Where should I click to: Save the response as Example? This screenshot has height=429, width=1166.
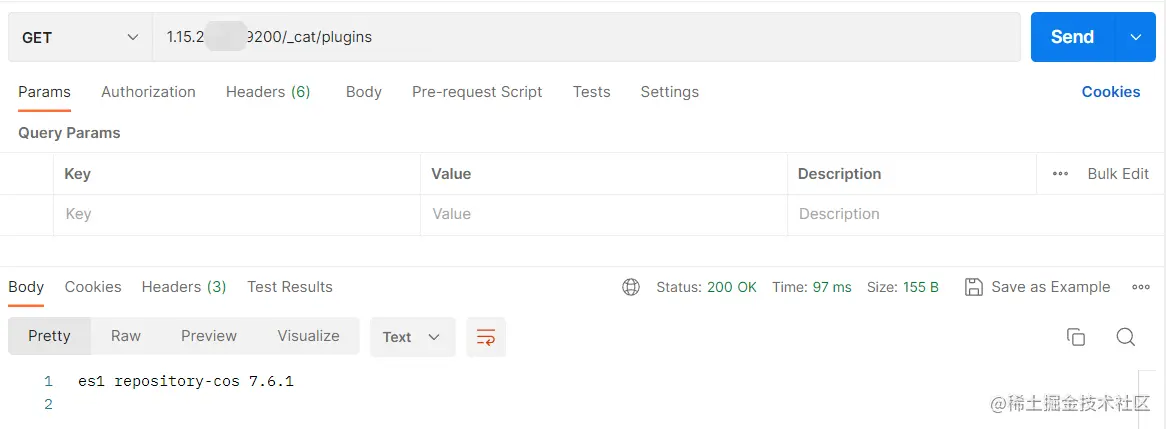click(1037, 287)
